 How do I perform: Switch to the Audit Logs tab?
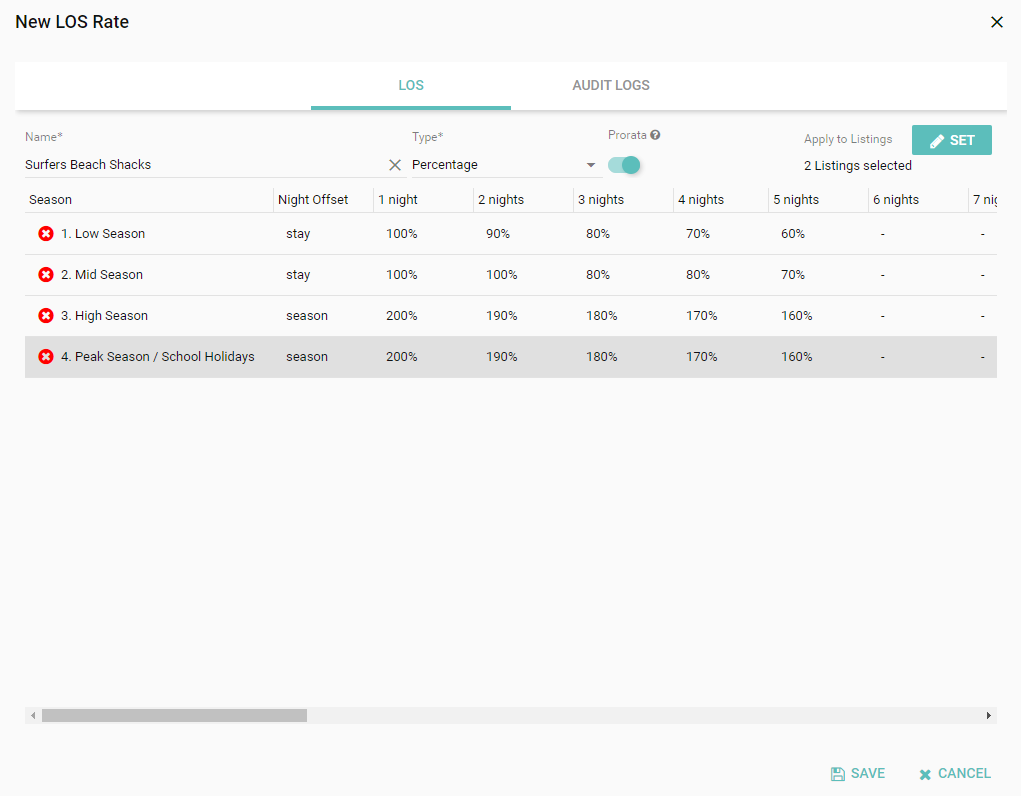click(611, 86)
